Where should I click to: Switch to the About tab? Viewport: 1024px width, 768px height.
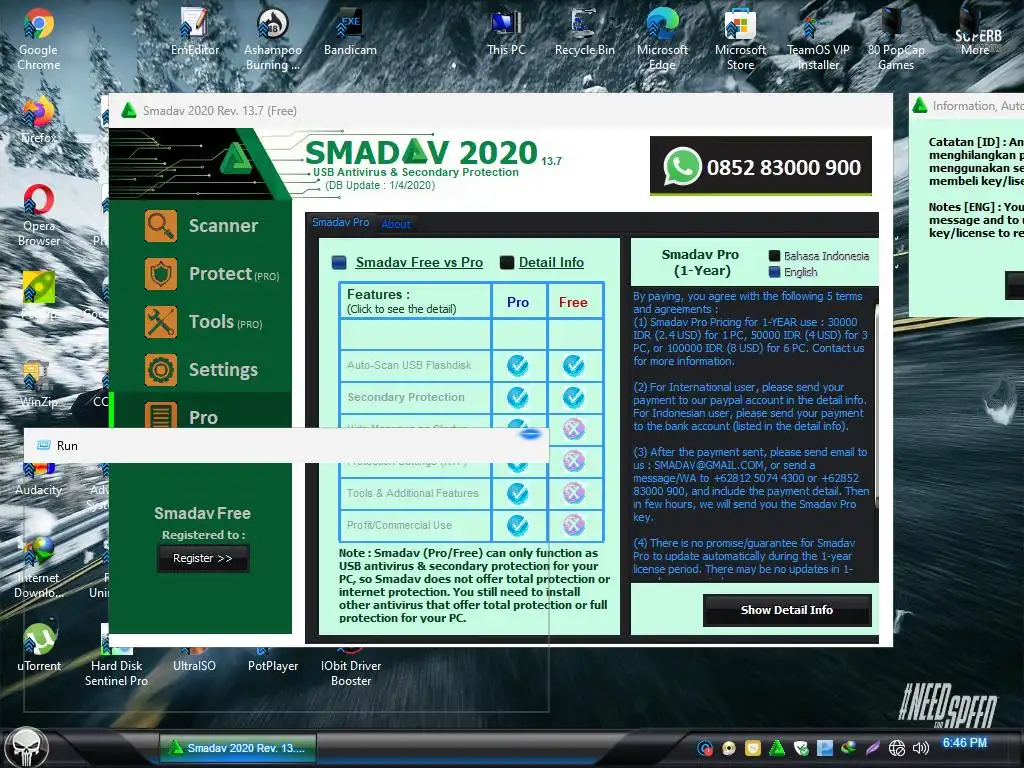pyautogui.click(x=396, y=224)
